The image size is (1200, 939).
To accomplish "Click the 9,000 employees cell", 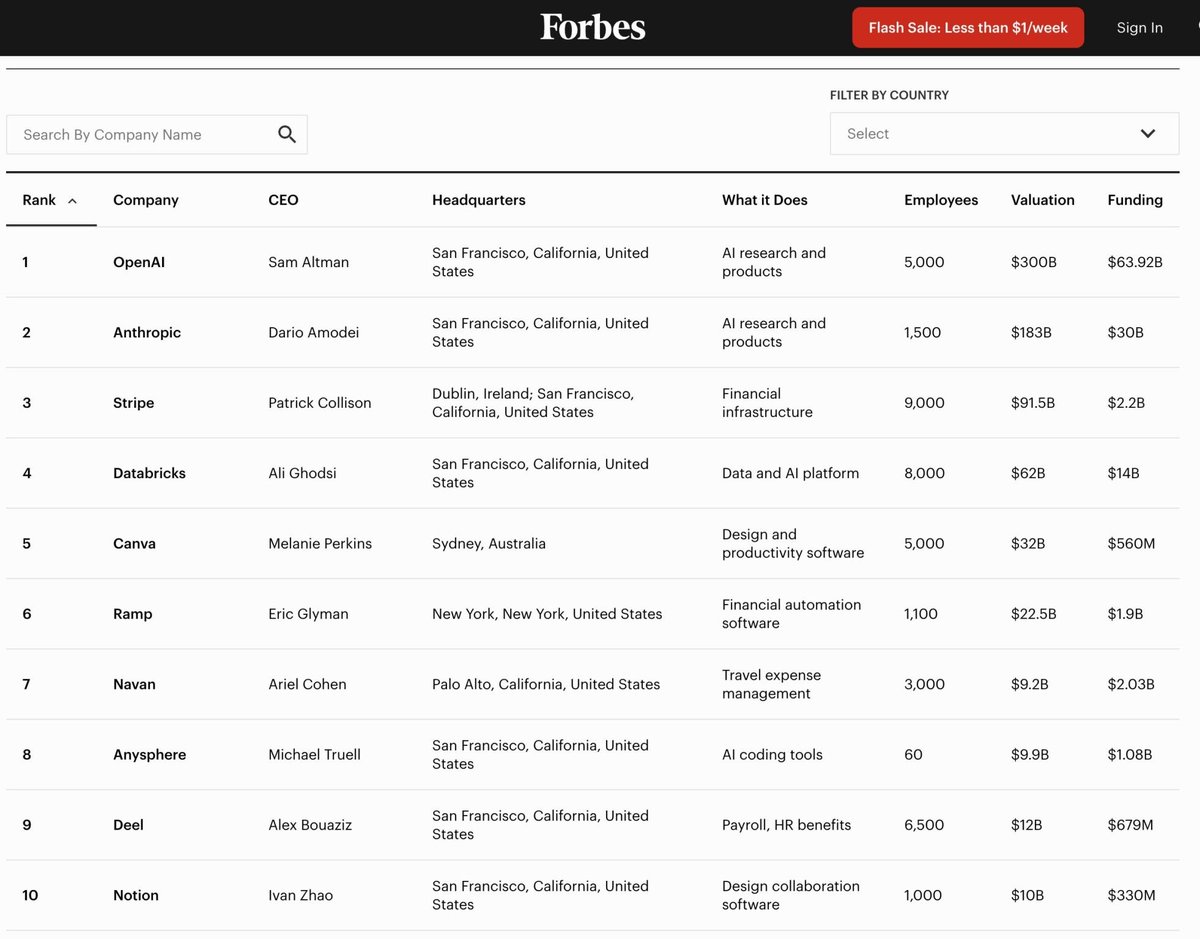I will coord(924,403).
